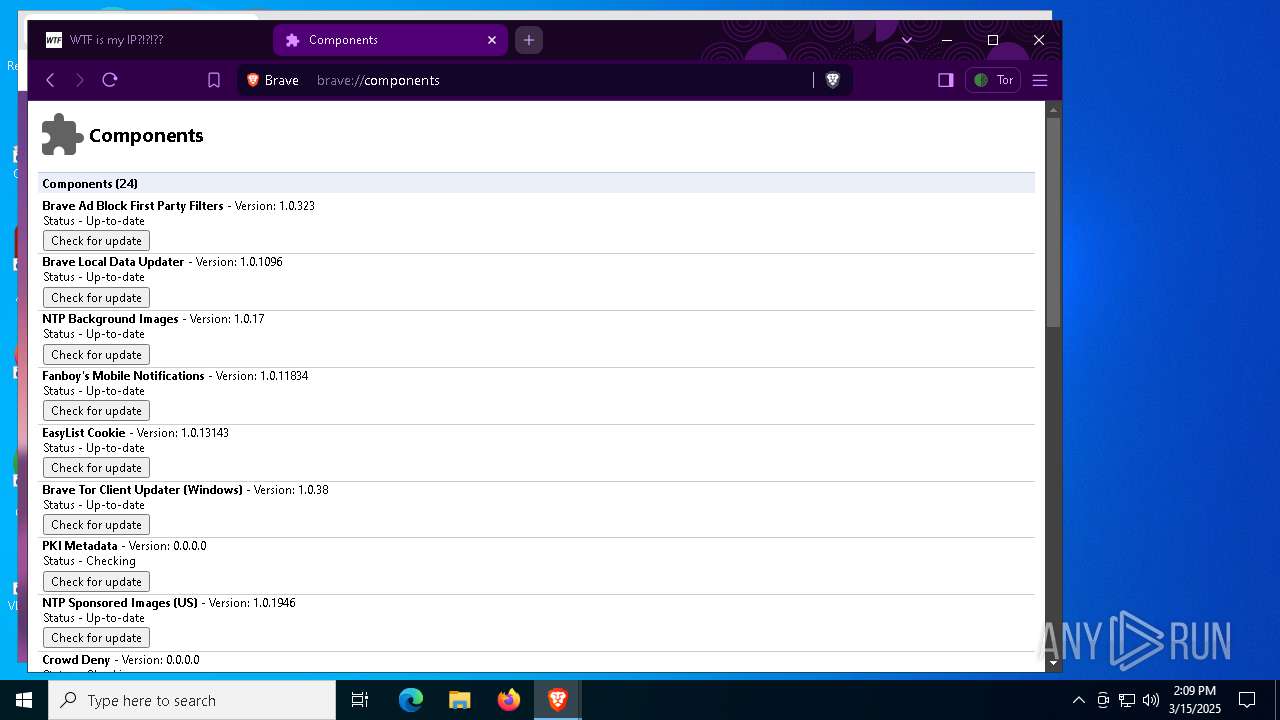Click the Brave logo in the address bar
This screenshot has height=720, width=1280.
(253, 80)
